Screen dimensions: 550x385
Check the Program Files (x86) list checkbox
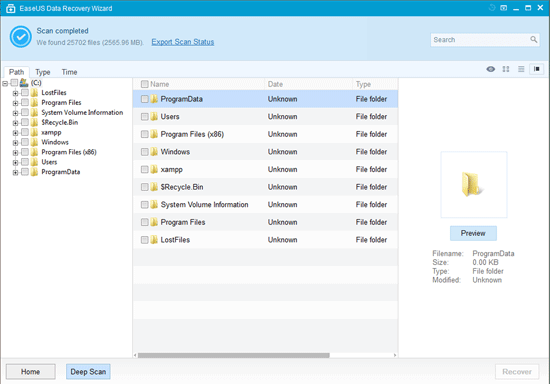coord(145,134)
